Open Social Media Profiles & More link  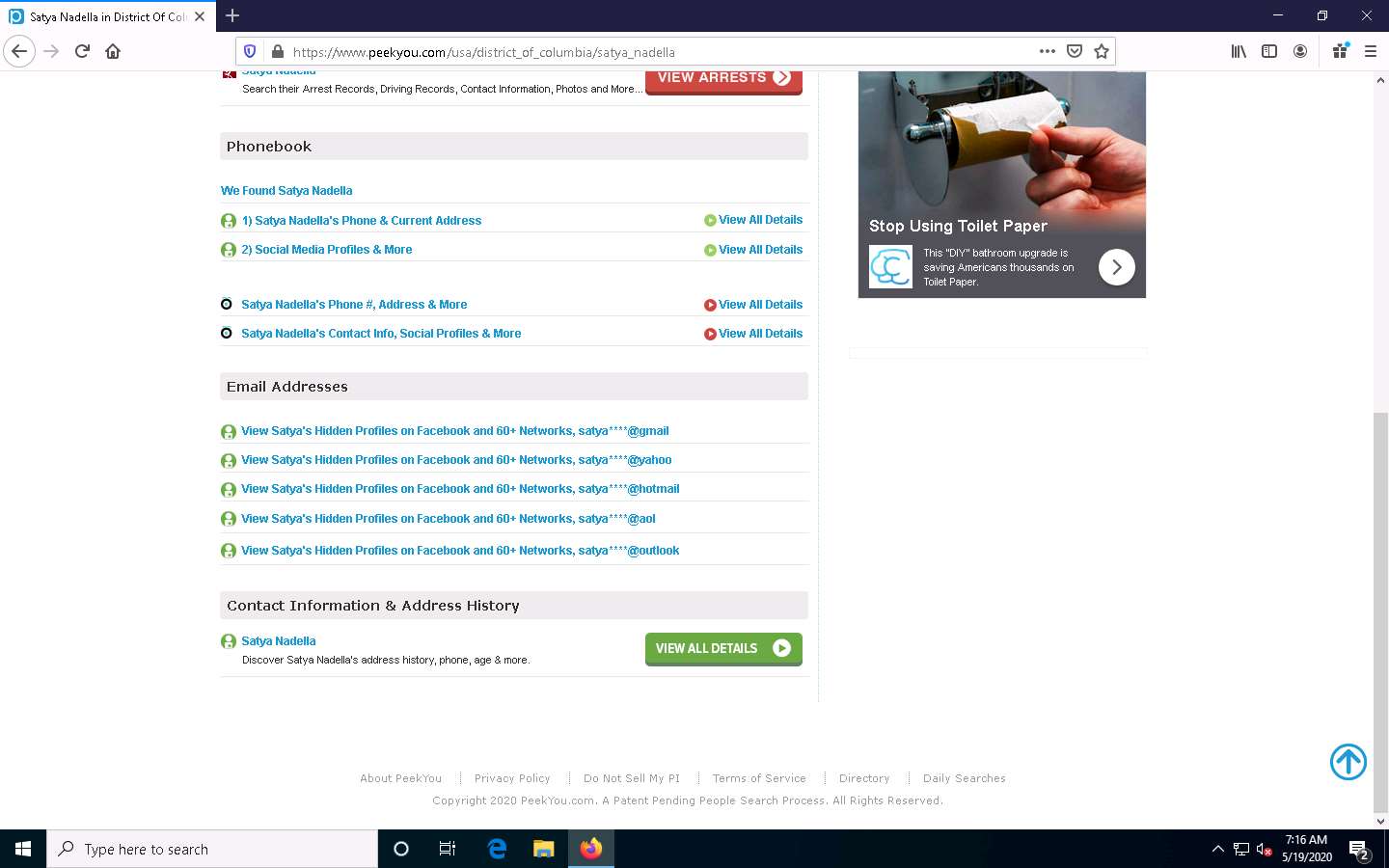pyautogui.click(x=326, y=250)
